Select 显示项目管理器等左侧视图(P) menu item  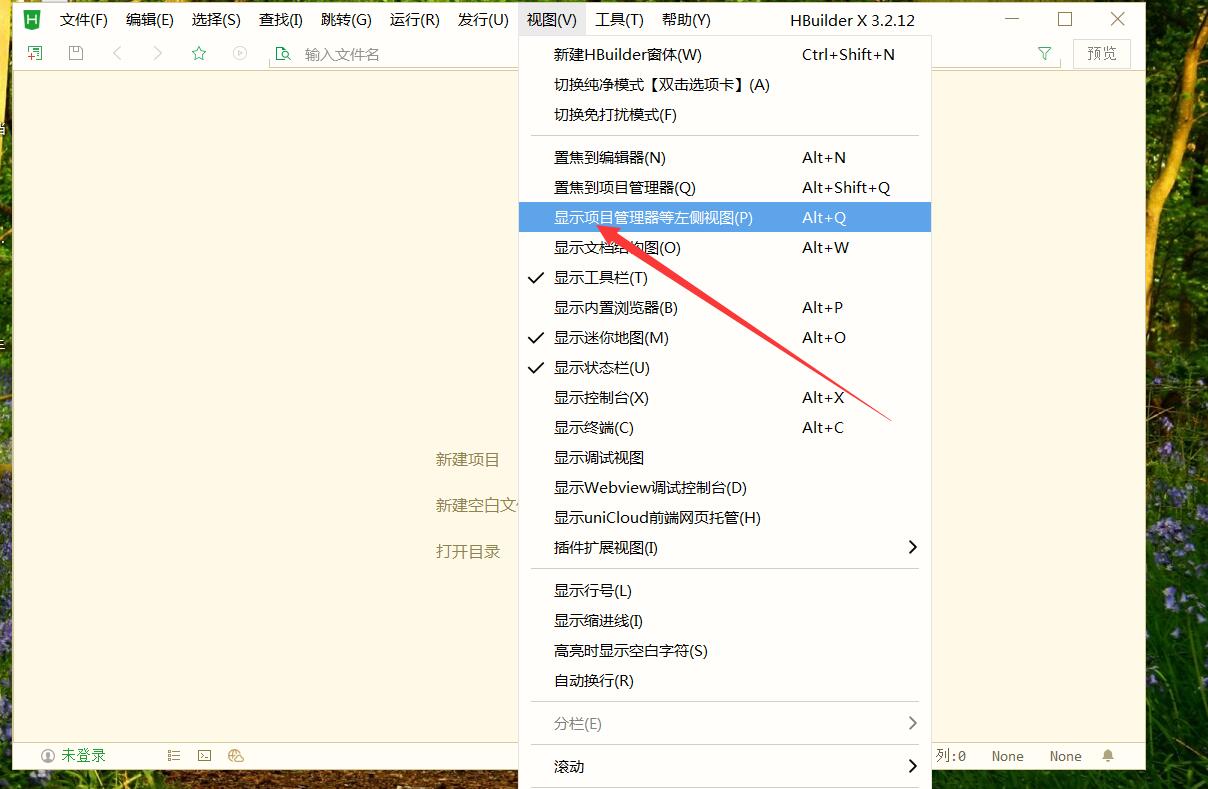[x=653, y=217]
